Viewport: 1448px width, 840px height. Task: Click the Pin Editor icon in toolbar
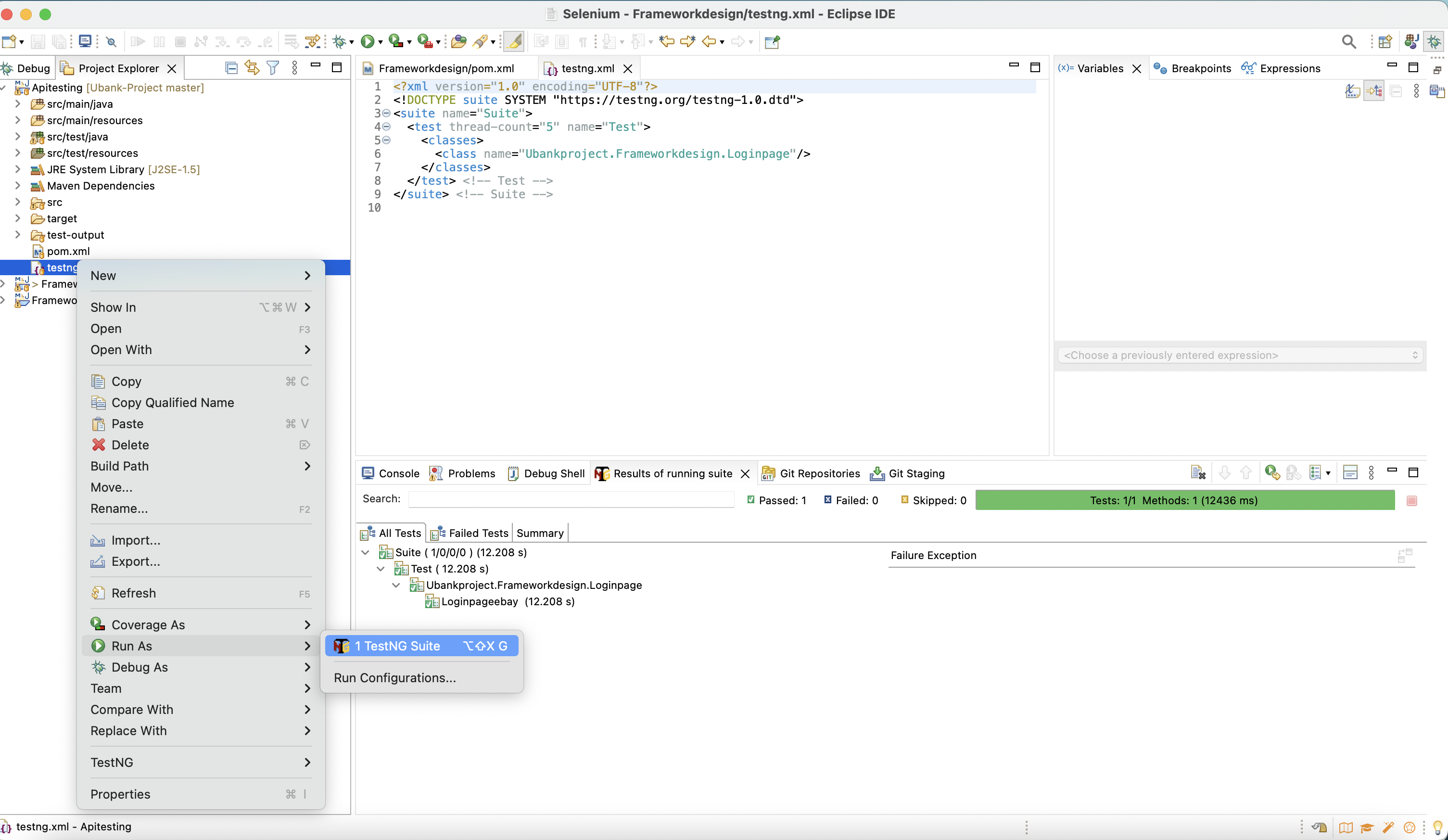point(772,41)
